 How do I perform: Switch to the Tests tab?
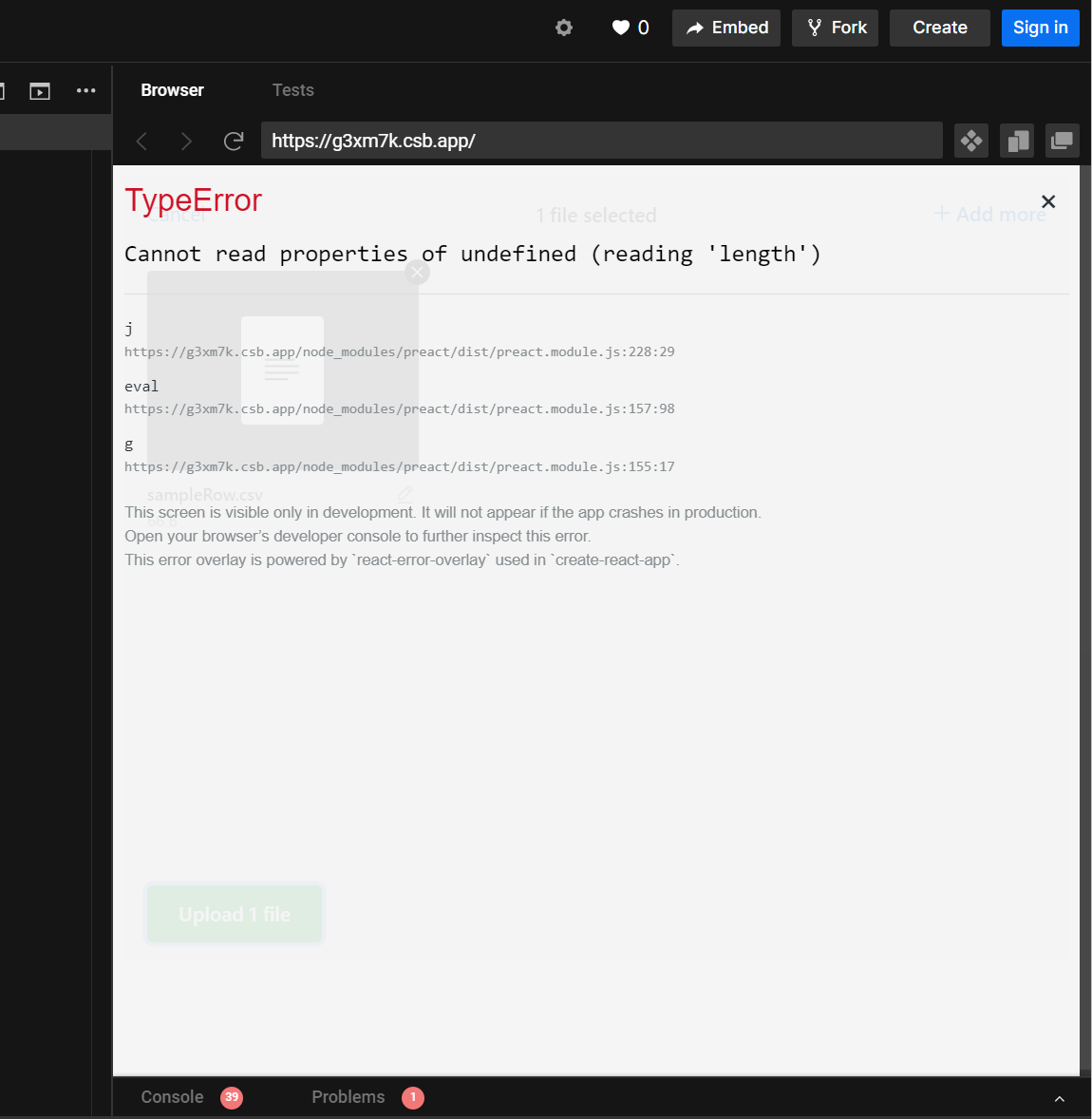(x=292, y=89)
